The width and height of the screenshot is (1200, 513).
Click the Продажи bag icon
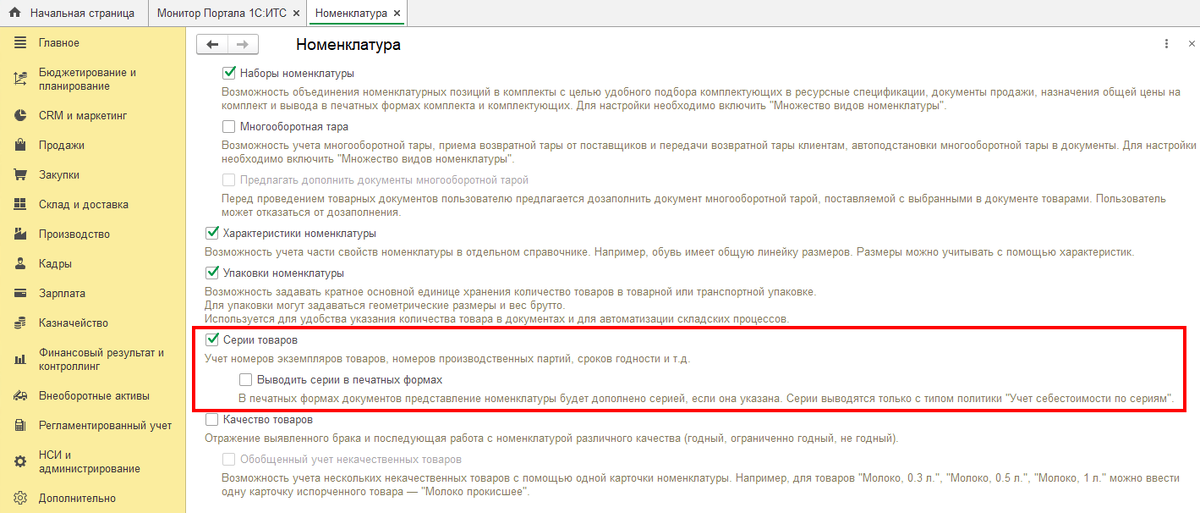point(19,145)
